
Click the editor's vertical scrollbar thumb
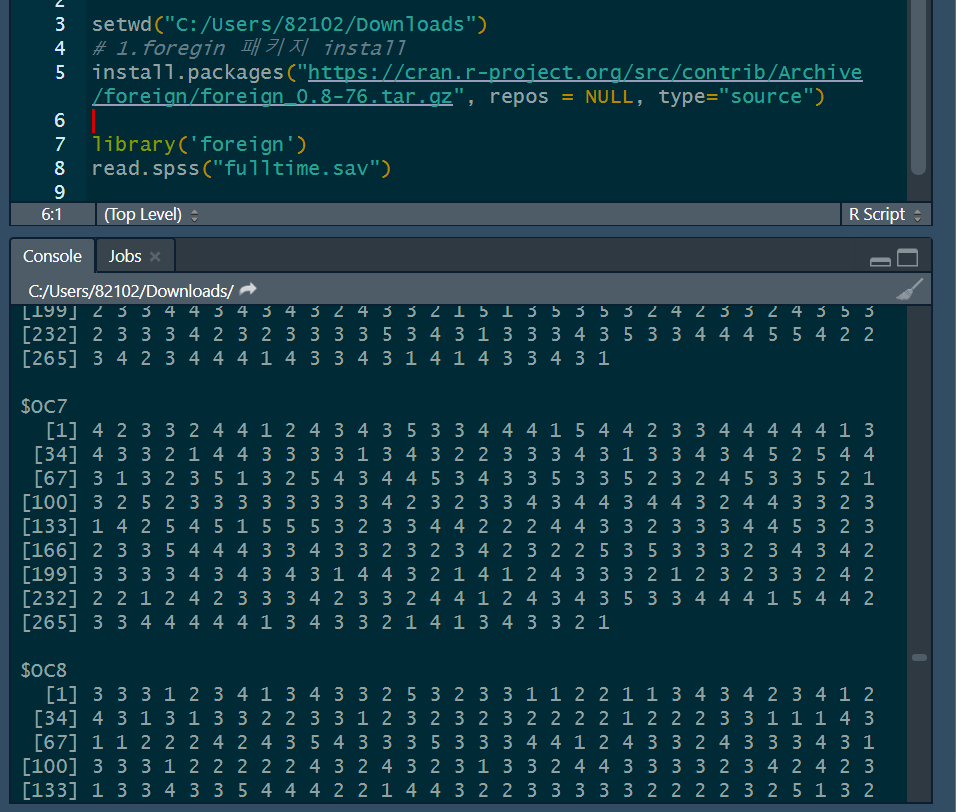[918, 85]
